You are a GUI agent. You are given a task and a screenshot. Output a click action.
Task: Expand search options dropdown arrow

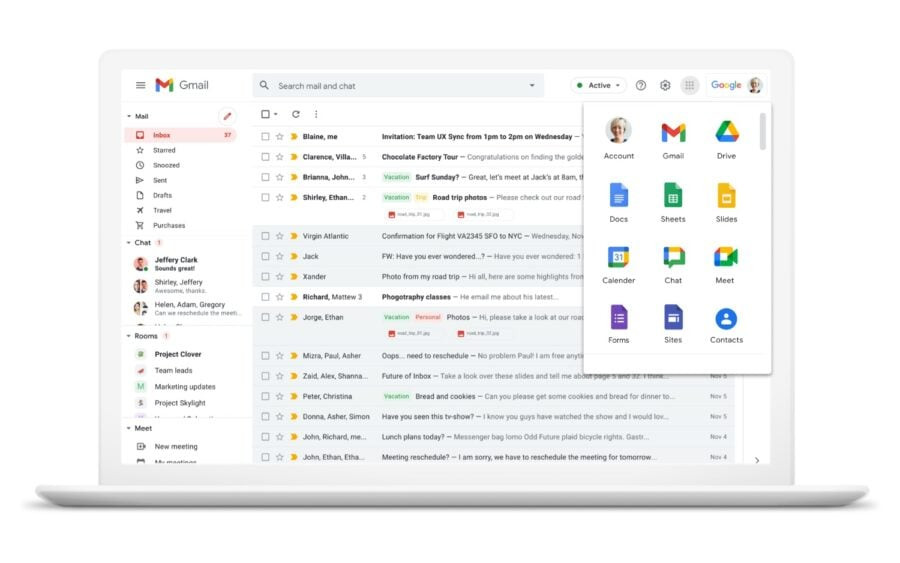532,86
